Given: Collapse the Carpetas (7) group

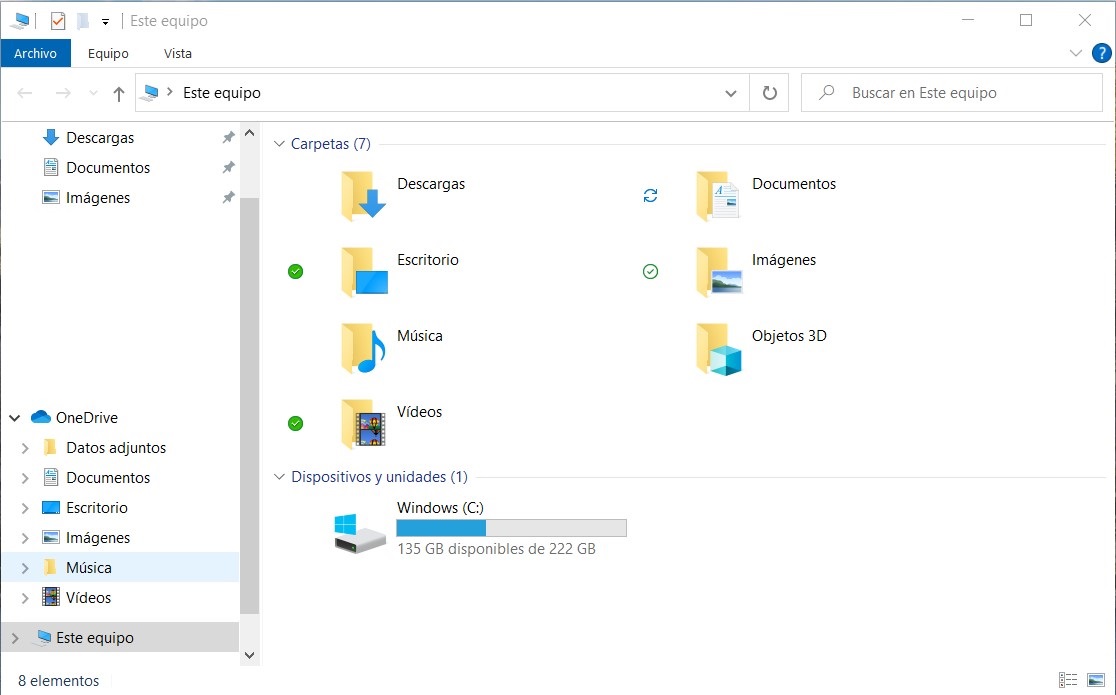Looking at the screenshot, I should coord(279,144).
